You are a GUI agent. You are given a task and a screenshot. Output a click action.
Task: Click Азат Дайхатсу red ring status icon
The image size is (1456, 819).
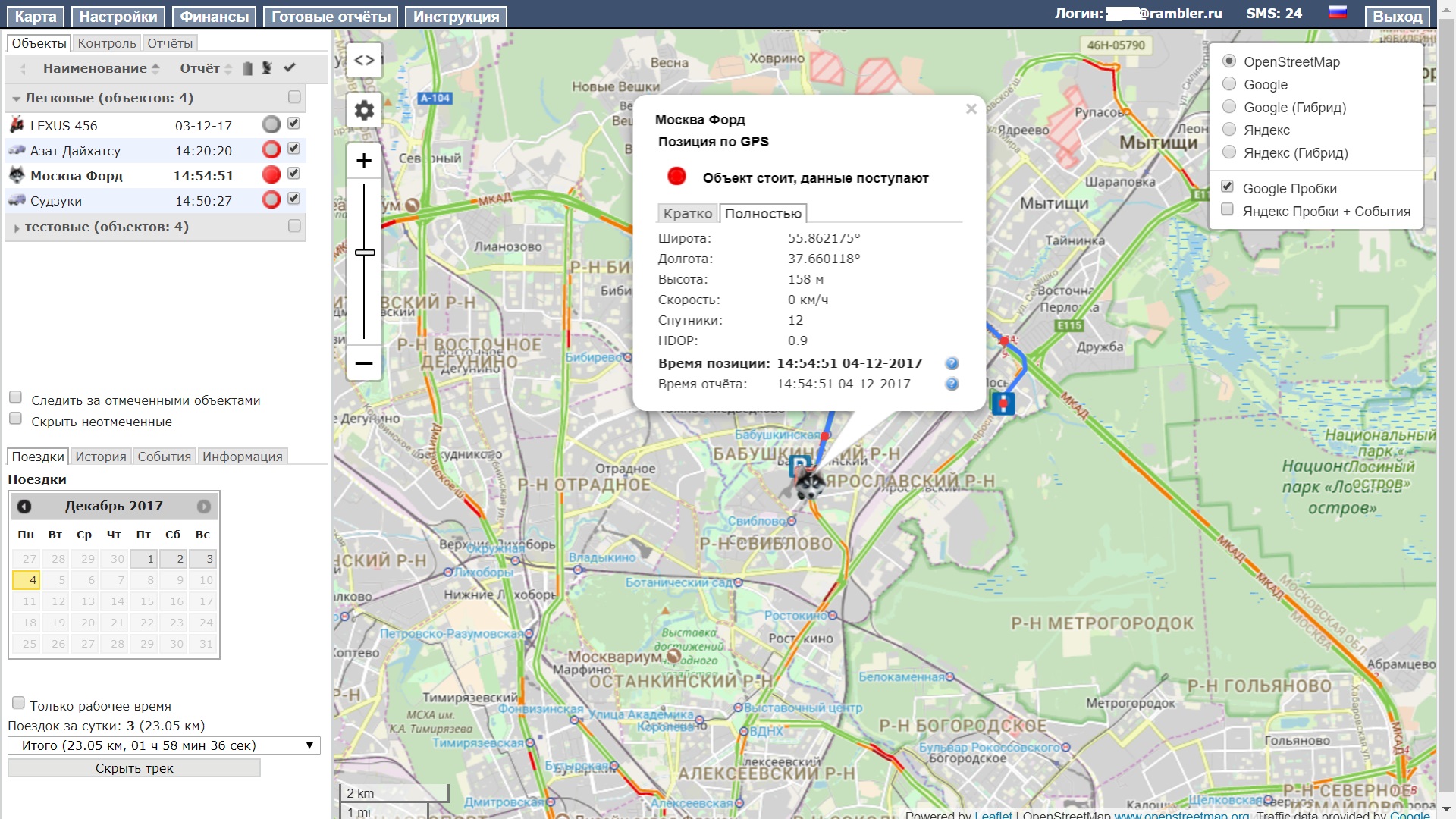271,149
